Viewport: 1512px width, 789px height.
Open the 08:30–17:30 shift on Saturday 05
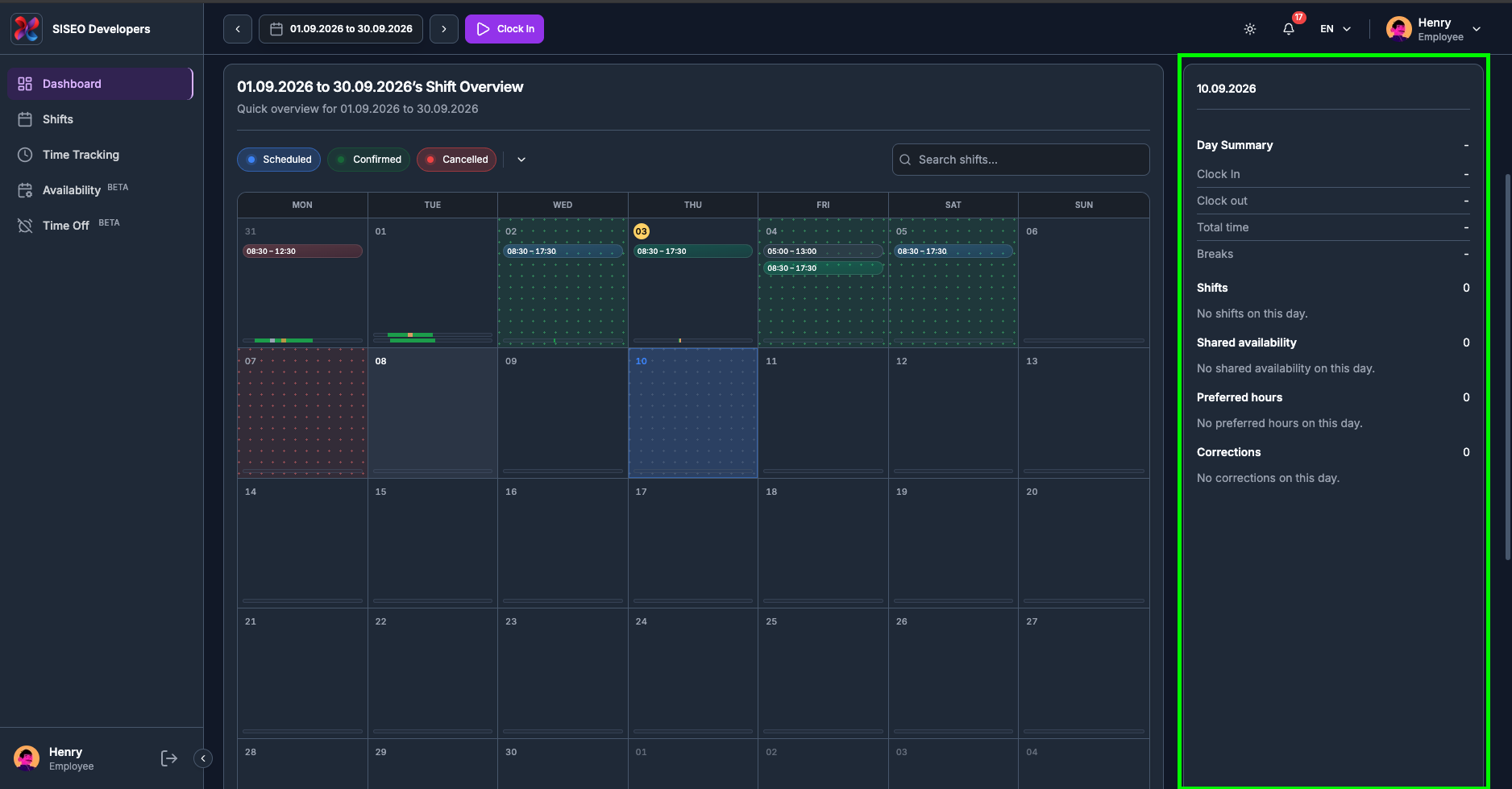coord(953,251)
